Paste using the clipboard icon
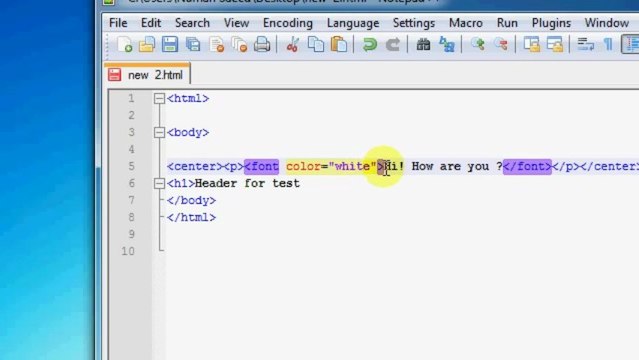The height and width of the screenshot is (360, 639). [339, 44]
